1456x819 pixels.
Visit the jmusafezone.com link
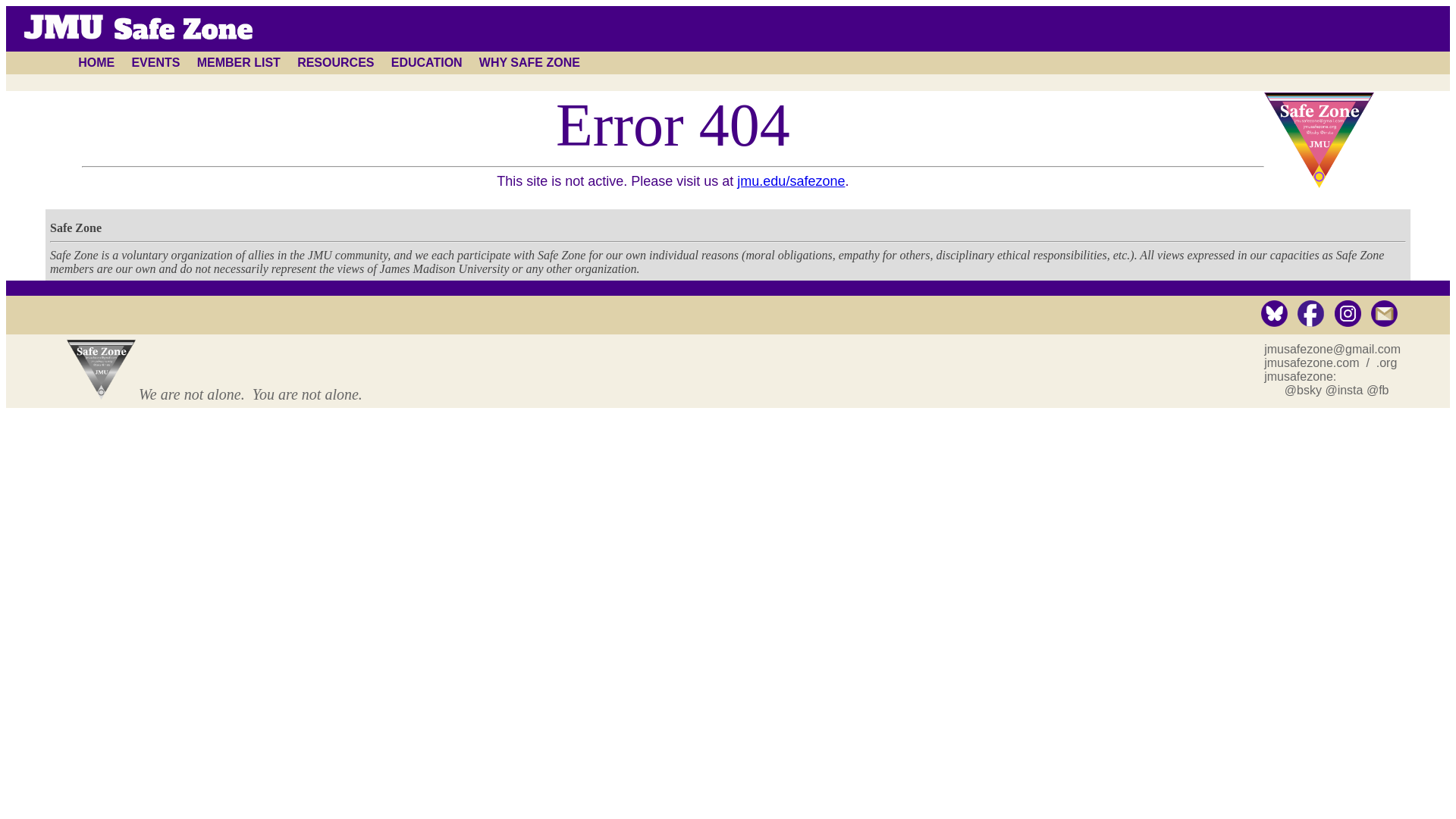tap(1312, 363)
